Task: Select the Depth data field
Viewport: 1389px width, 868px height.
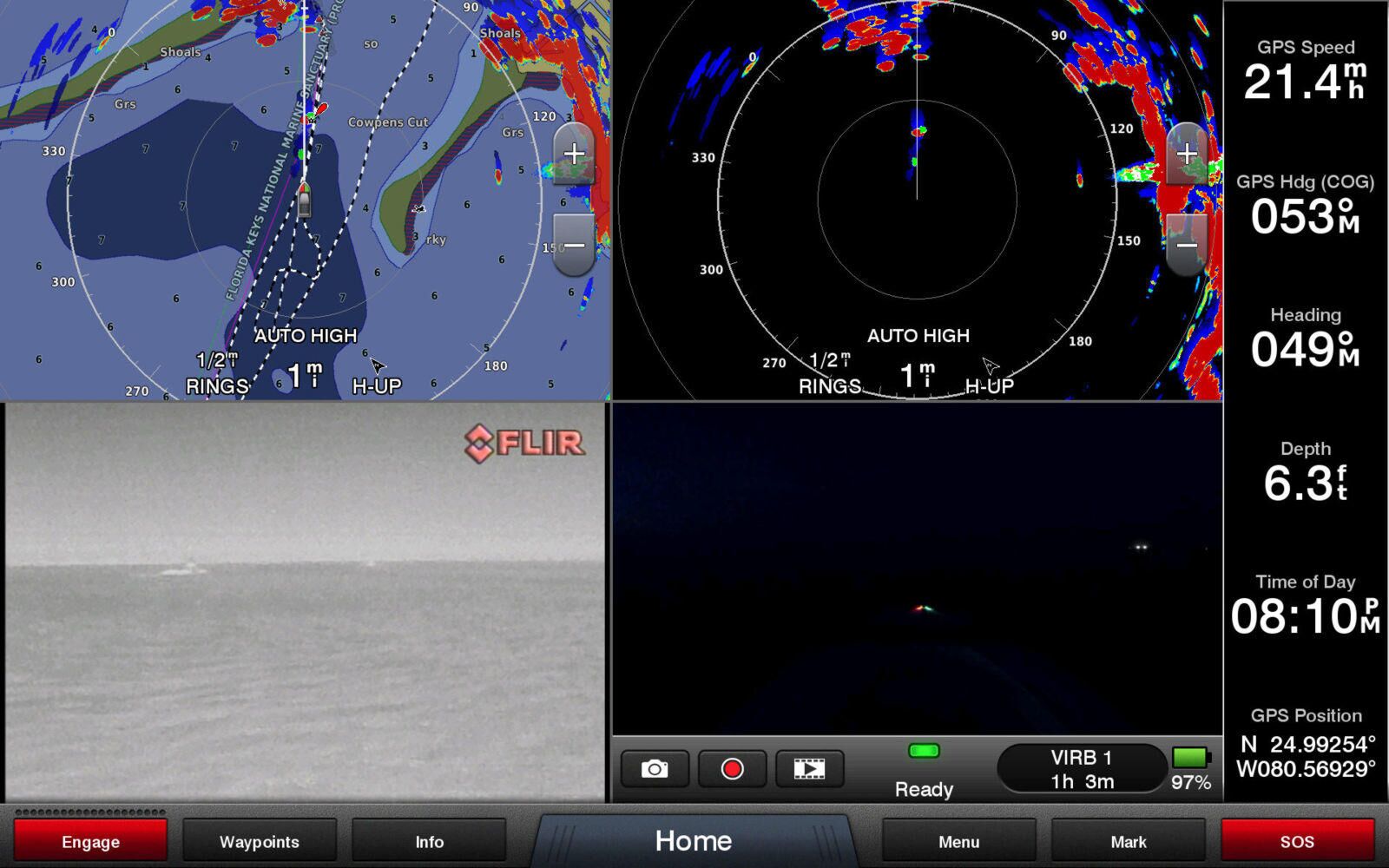Action: tap(1305, 473)
